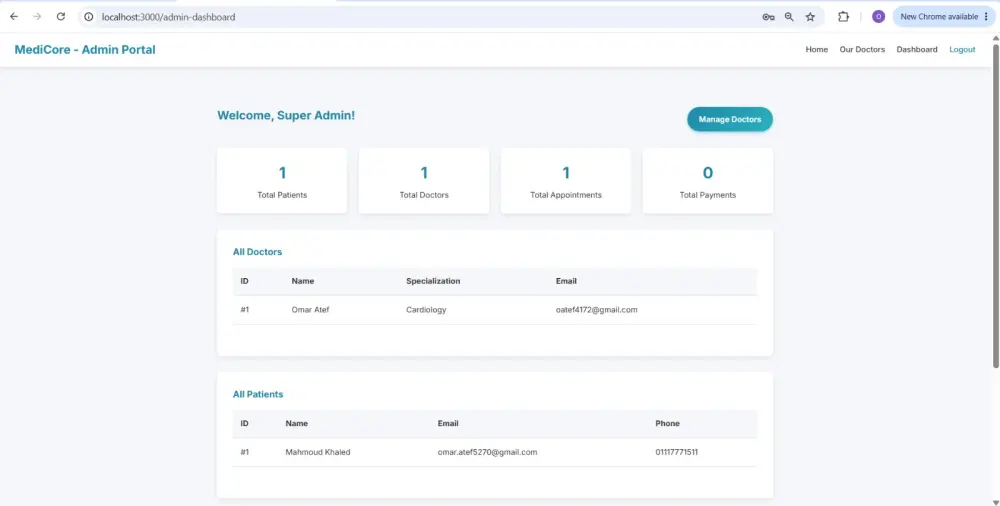Open the saved passwords key icon
This screenshot has width=1000, height=506.
pos(768,17)
